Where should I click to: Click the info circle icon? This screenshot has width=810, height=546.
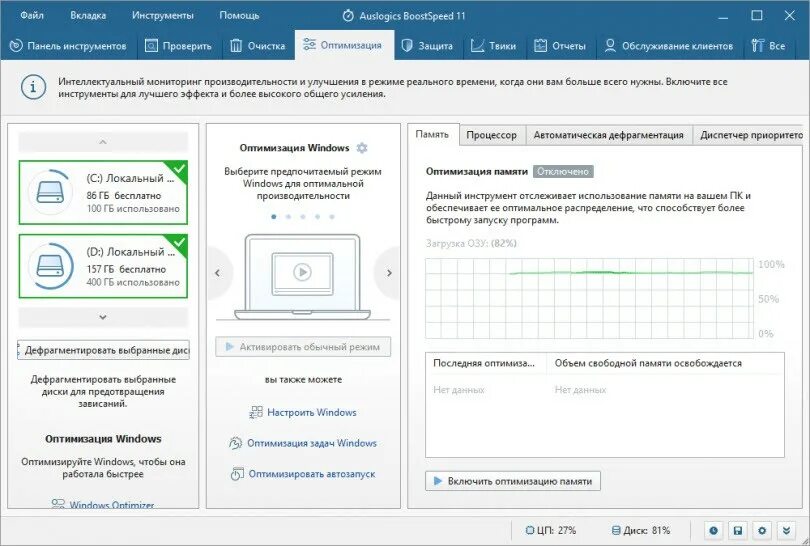pos(34,87)
